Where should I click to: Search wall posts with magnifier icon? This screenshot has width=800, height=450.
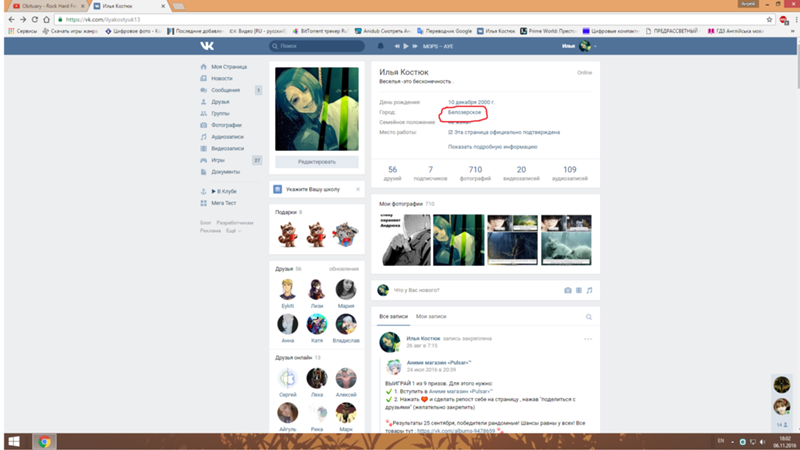click(x=589, y=317)
